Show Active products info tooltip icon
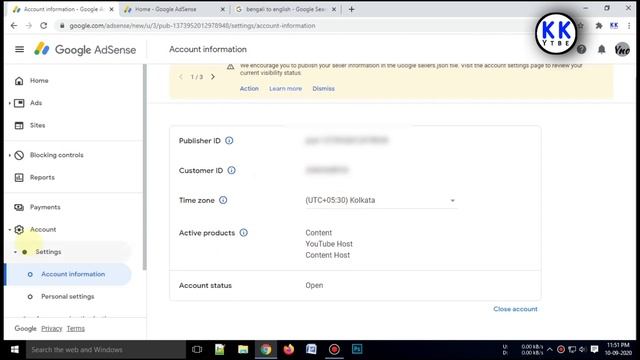This screenshot has height=360, width=640. tap(244, 233)
